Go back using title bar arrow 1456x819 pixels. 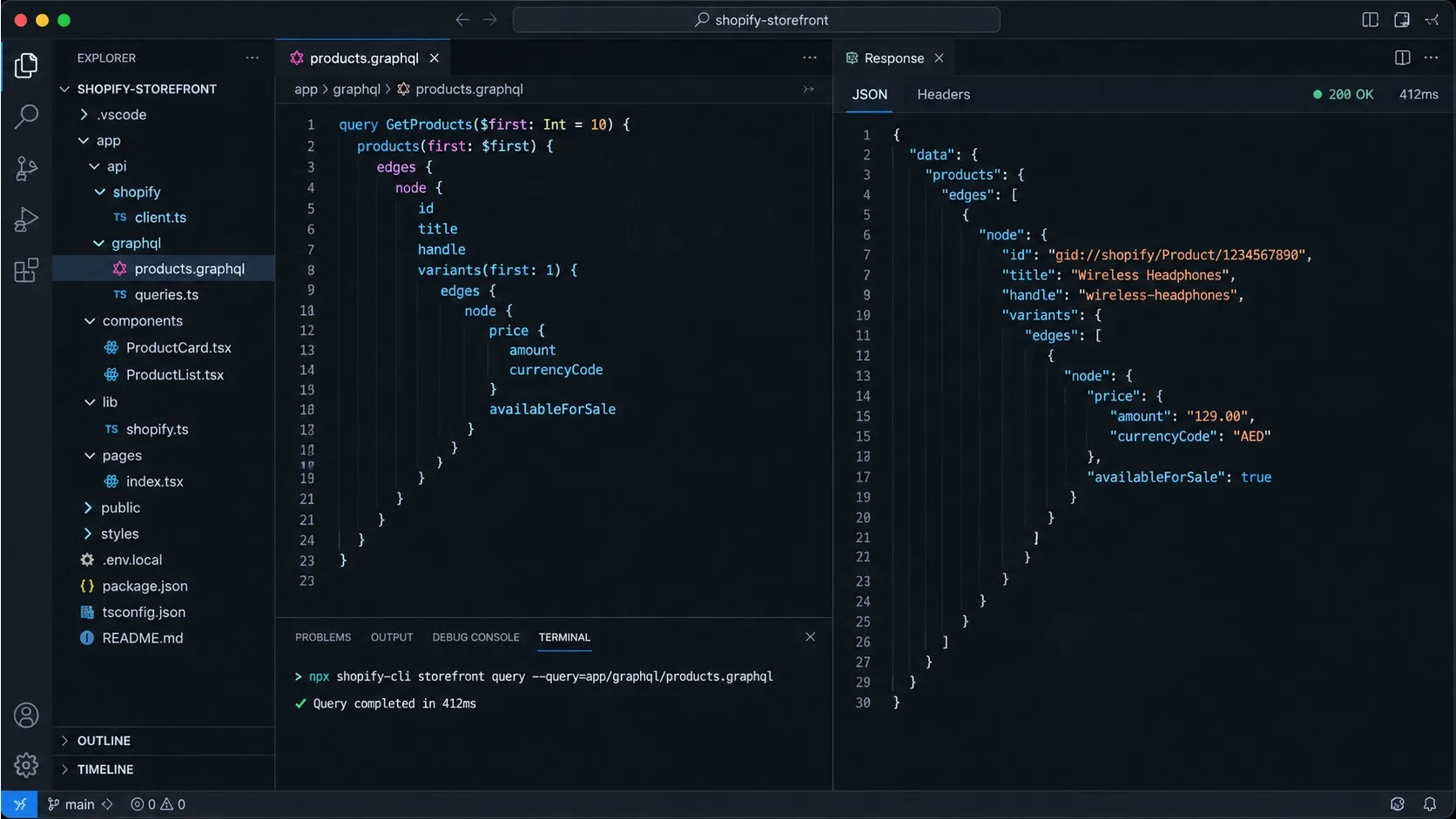(462, 19)
